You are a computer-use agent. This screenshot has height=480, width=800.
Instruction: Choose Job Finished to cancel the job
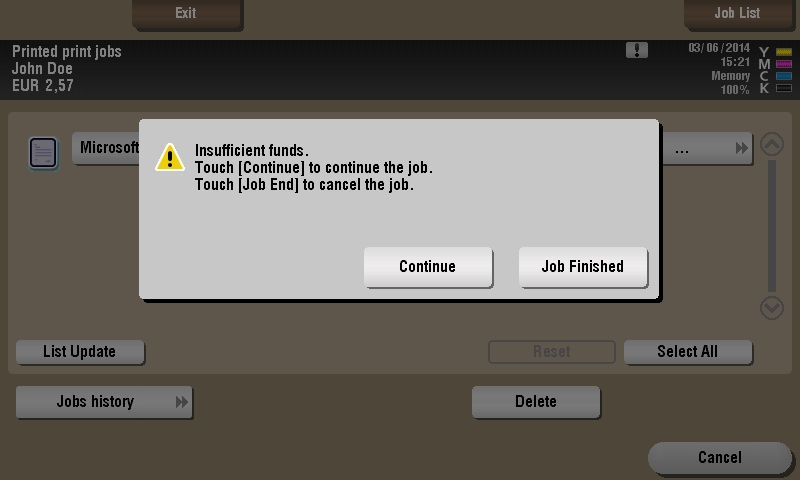[x=583, y=267]
